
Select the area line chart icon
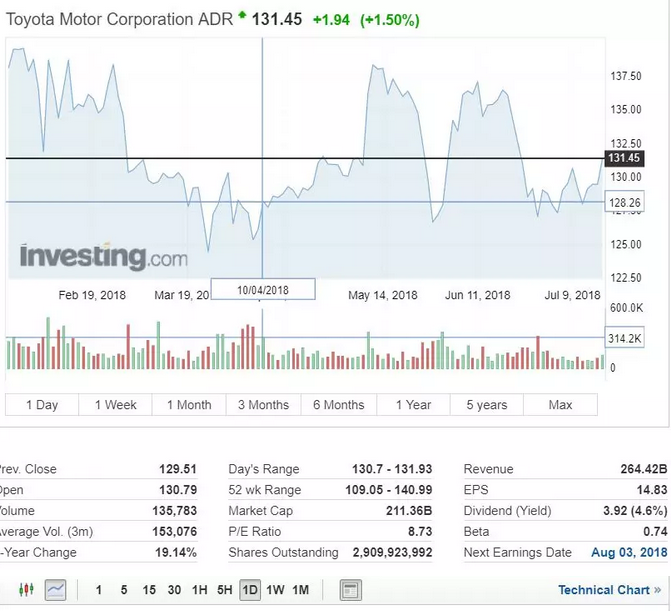coord(56,590)
